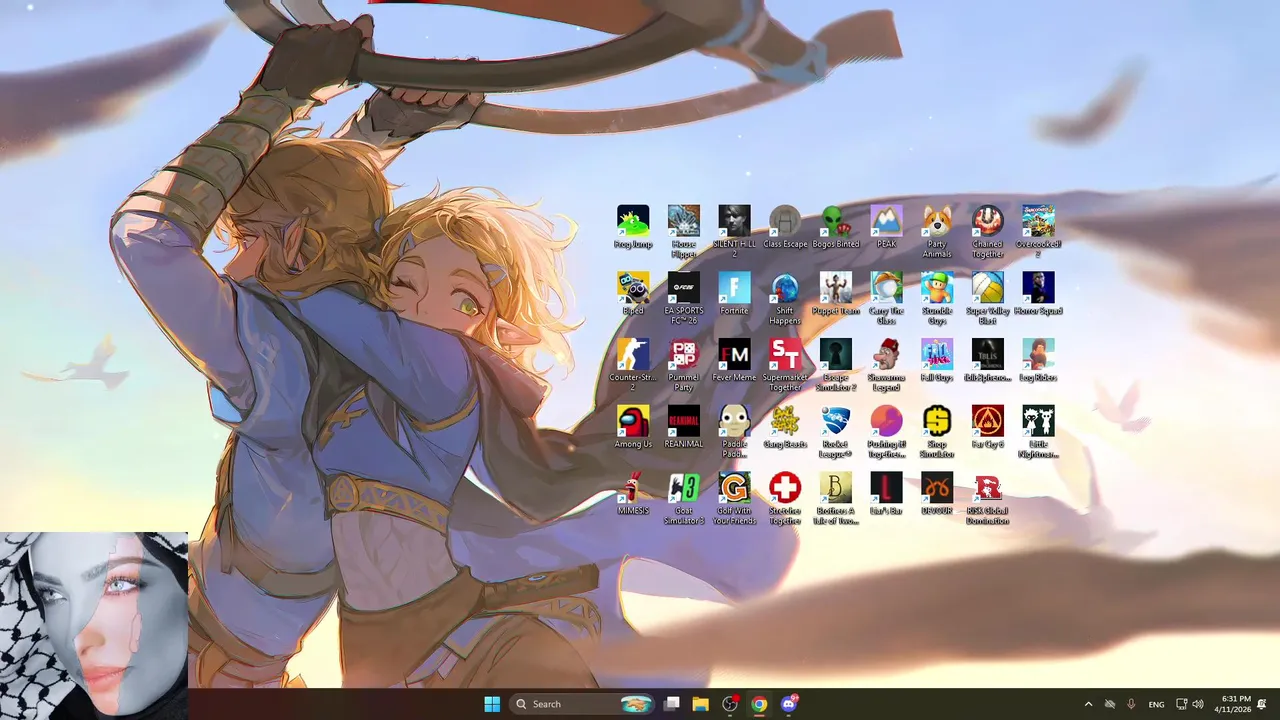Open the Among Us shortcut
Screen dimensions: 1280x720
tap(633, 428)
